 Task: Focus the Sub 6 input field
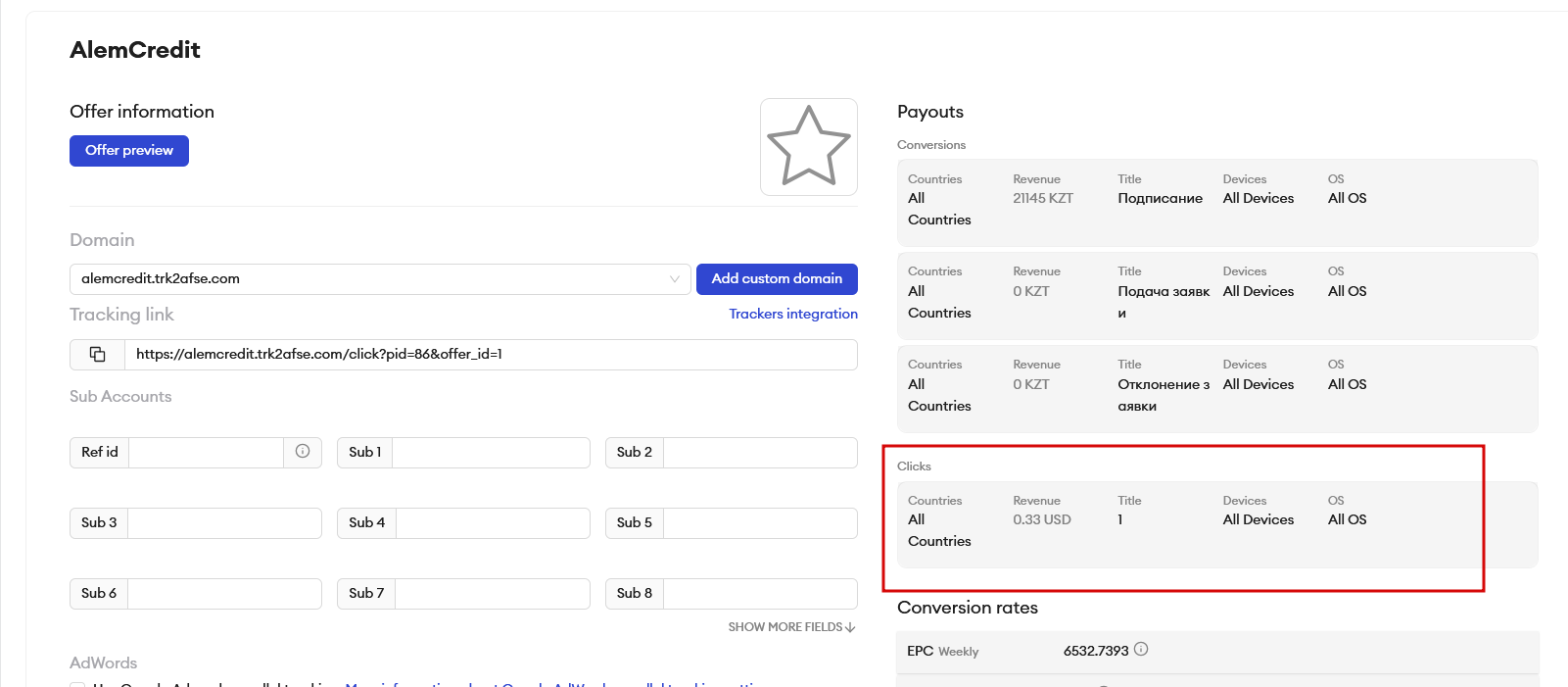(x=224, y=594)
